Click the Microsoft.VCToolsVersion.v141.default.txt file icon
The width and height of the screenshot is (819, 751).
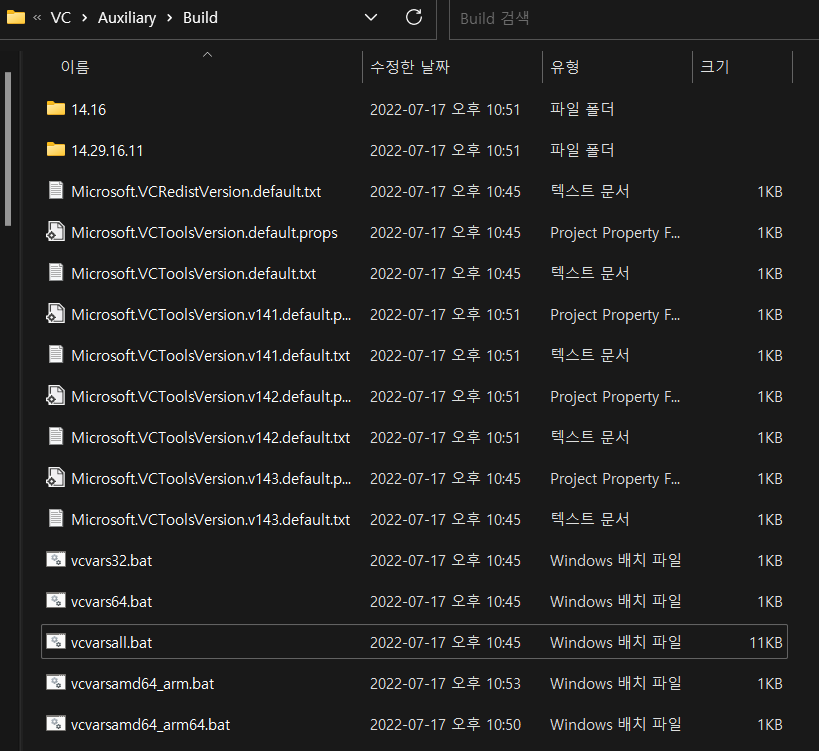pyautogui.click(x=56, y=354)
